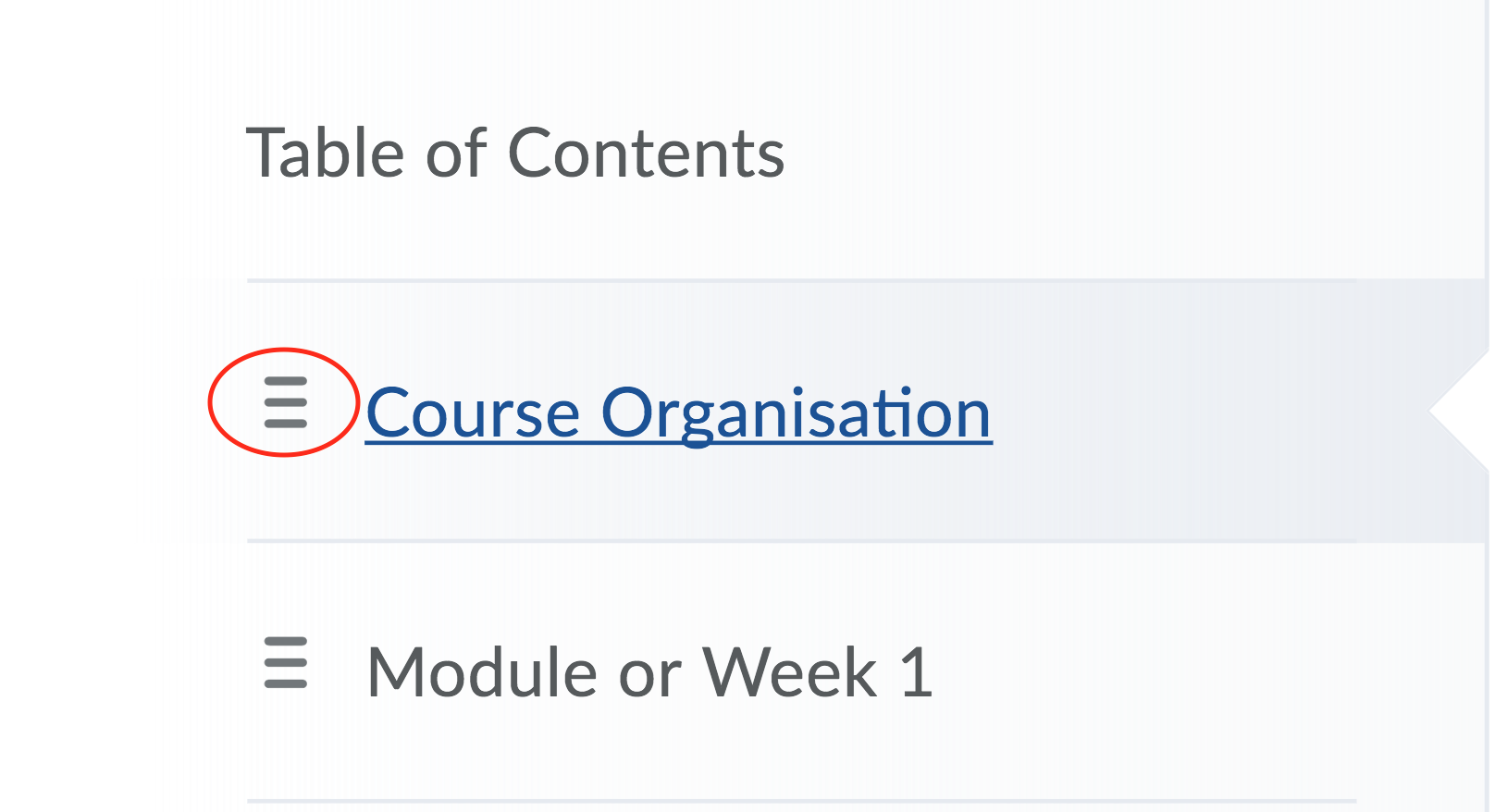Screen dimensions: 1495x812
Task: Grab the reorder icon left of Module or Week 1
Action: pos(285,662)
